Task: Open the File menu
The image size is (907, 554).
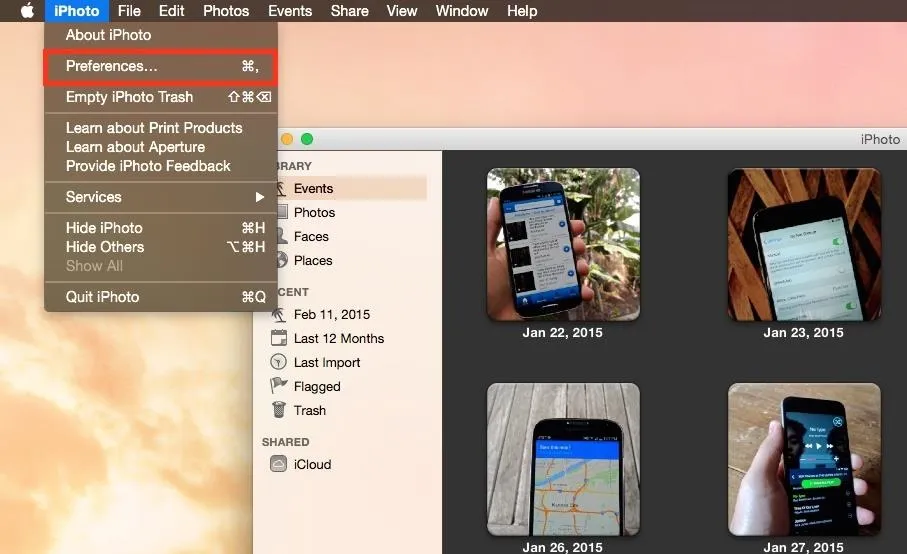Action: [129, 11]
